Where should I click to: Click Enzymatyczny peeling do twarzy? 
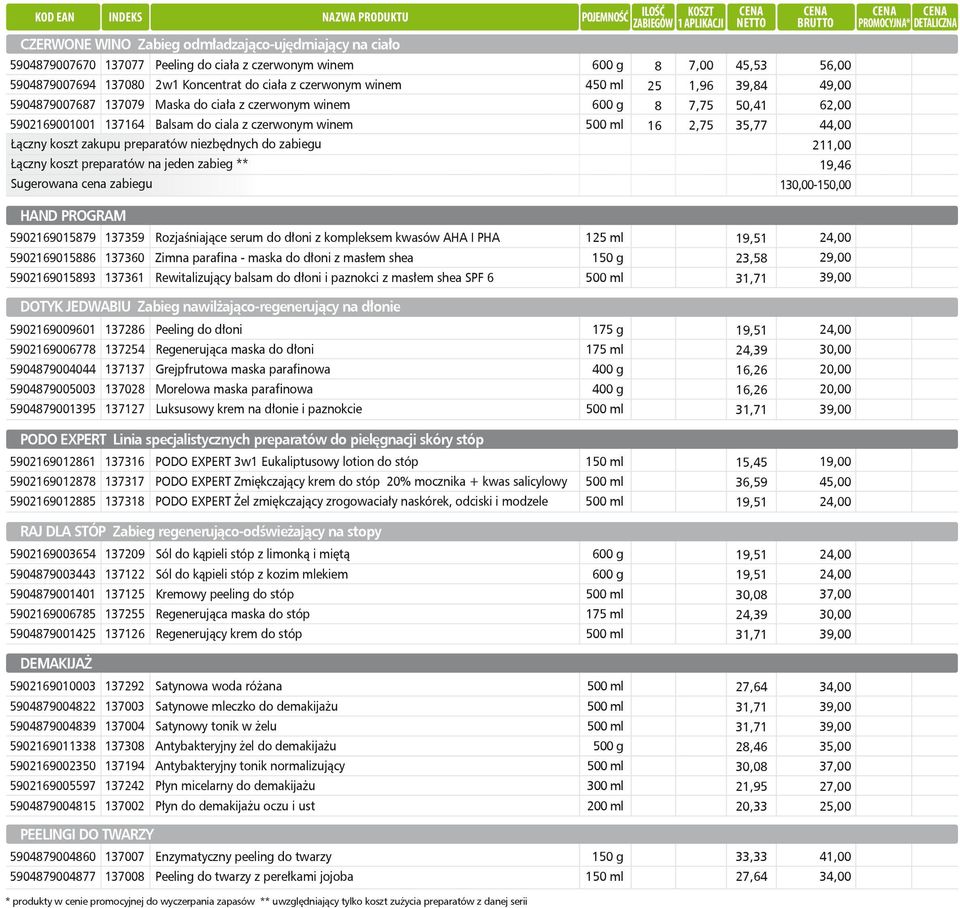point(243,857)
